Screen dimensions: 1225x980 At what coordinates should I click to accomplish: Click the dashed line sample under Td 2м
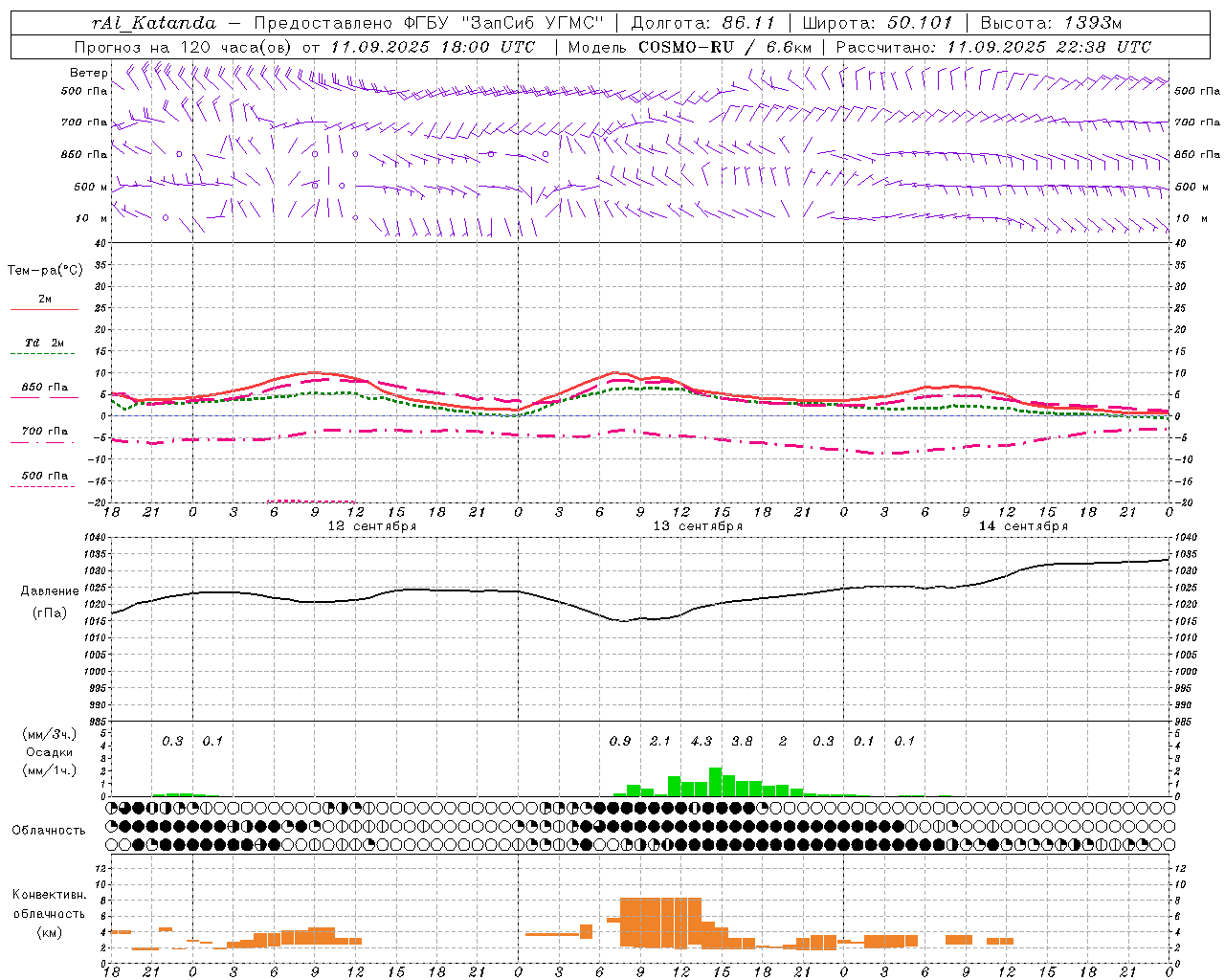(42, 354)
